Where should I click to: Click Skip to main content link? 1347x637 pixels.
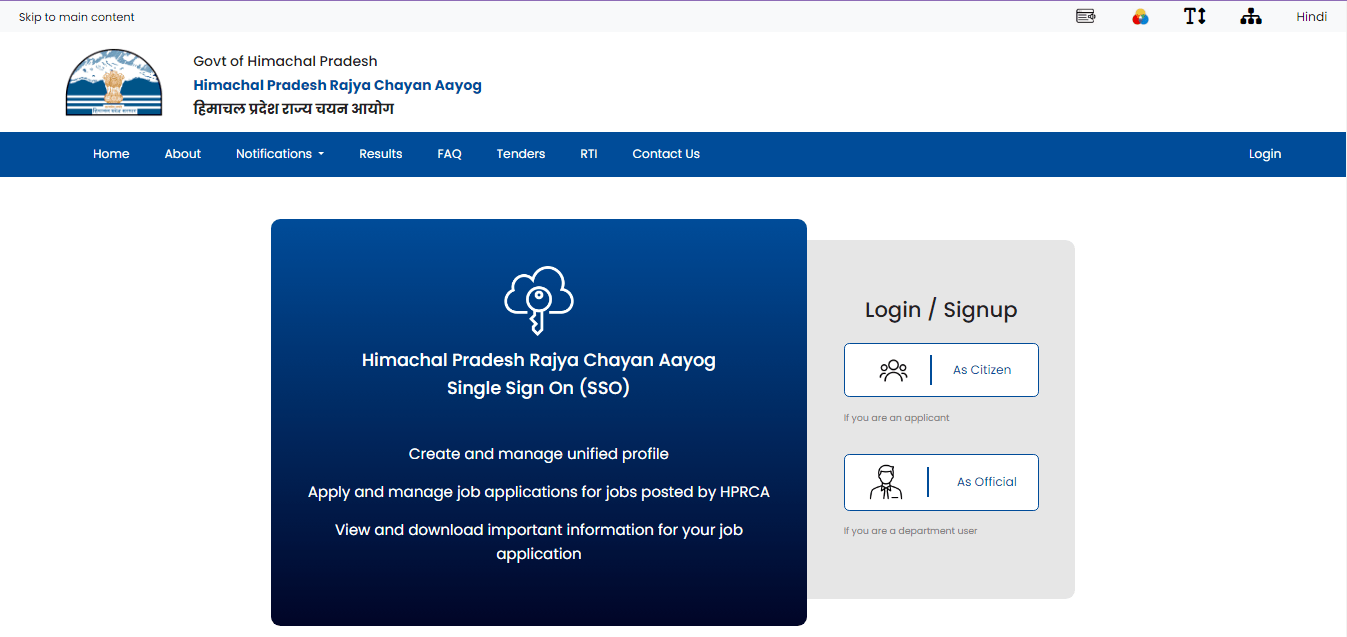[76, 17]
